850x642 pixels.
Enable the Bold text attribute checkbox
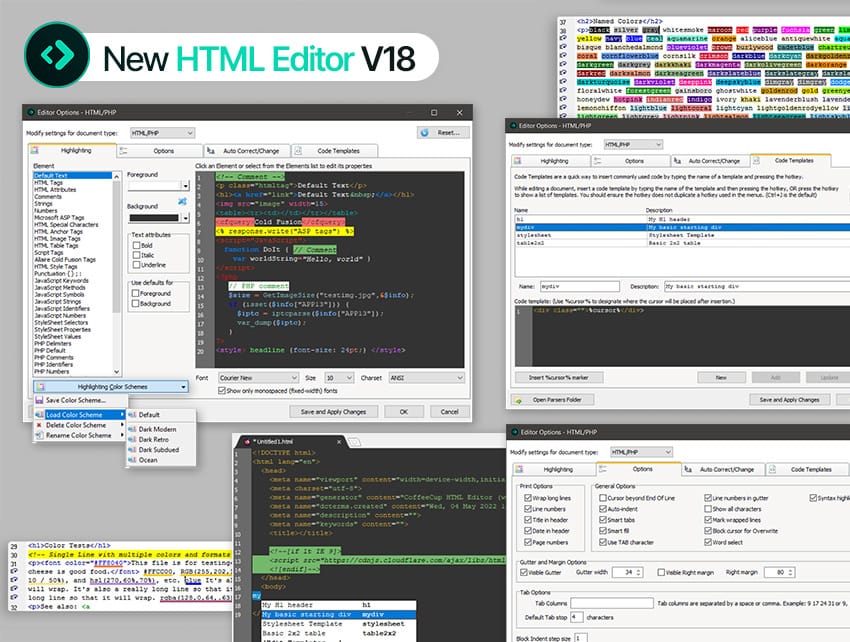pyautogui.click(x=137, y=245)
